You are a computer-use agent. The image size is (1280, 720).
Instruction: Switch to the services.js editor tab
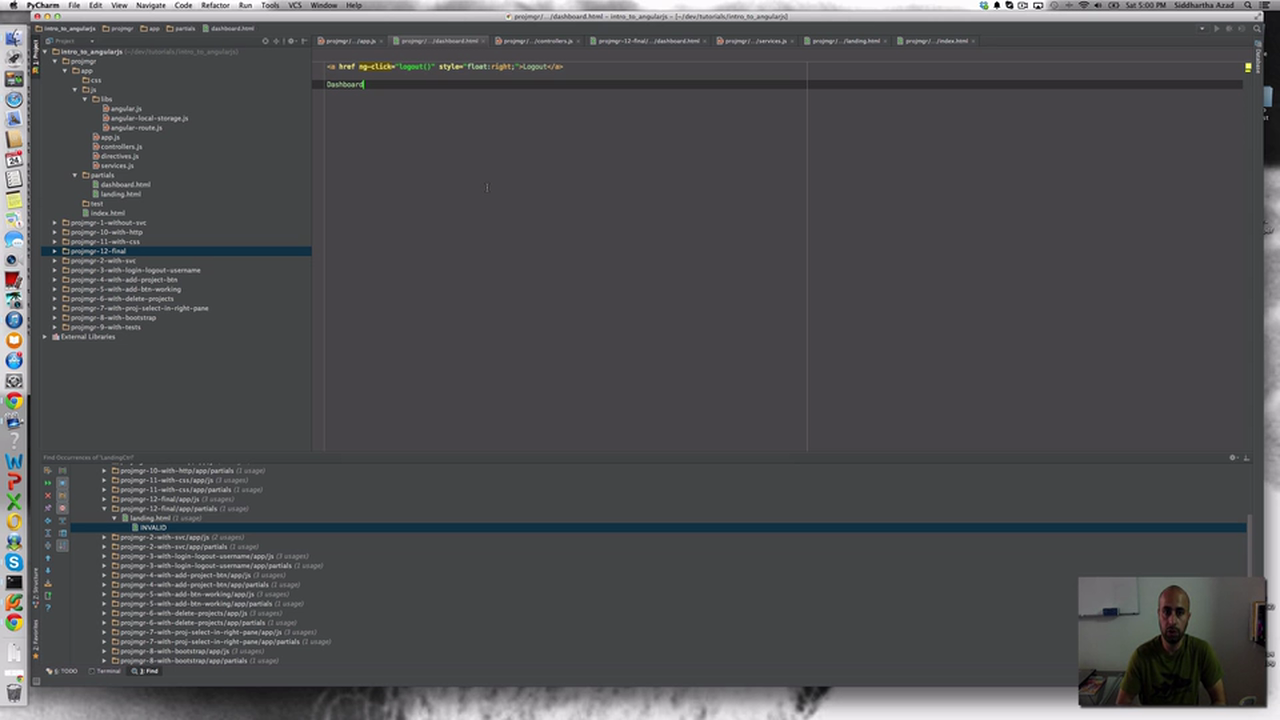pyautogui.click(x=755, y=41)
